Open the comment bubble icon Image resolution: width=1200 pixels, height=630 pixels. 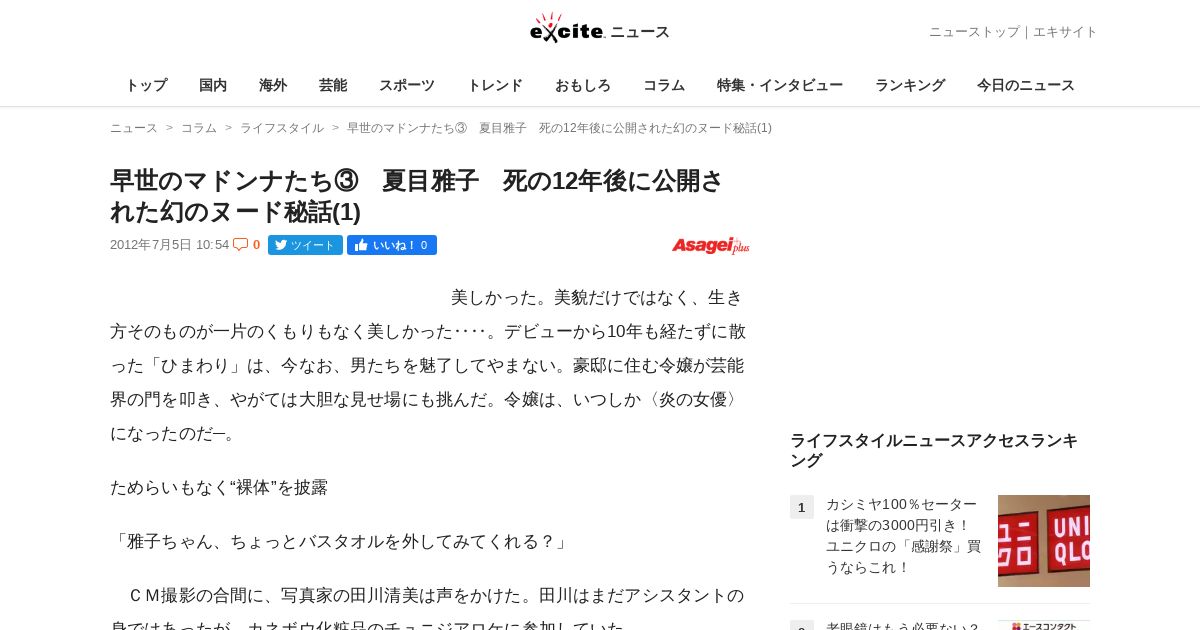click(x=240, y=244)
